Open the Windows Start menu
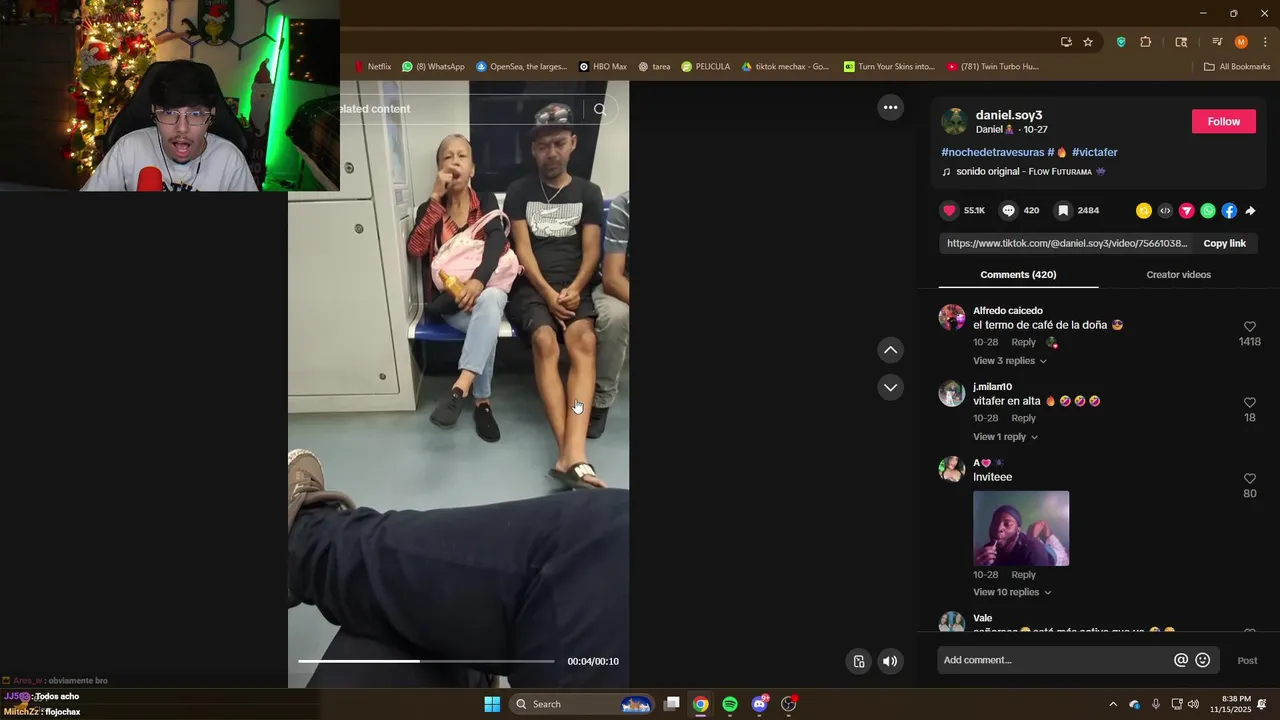This screenshot has height=720, width=1280. point(492,704)
